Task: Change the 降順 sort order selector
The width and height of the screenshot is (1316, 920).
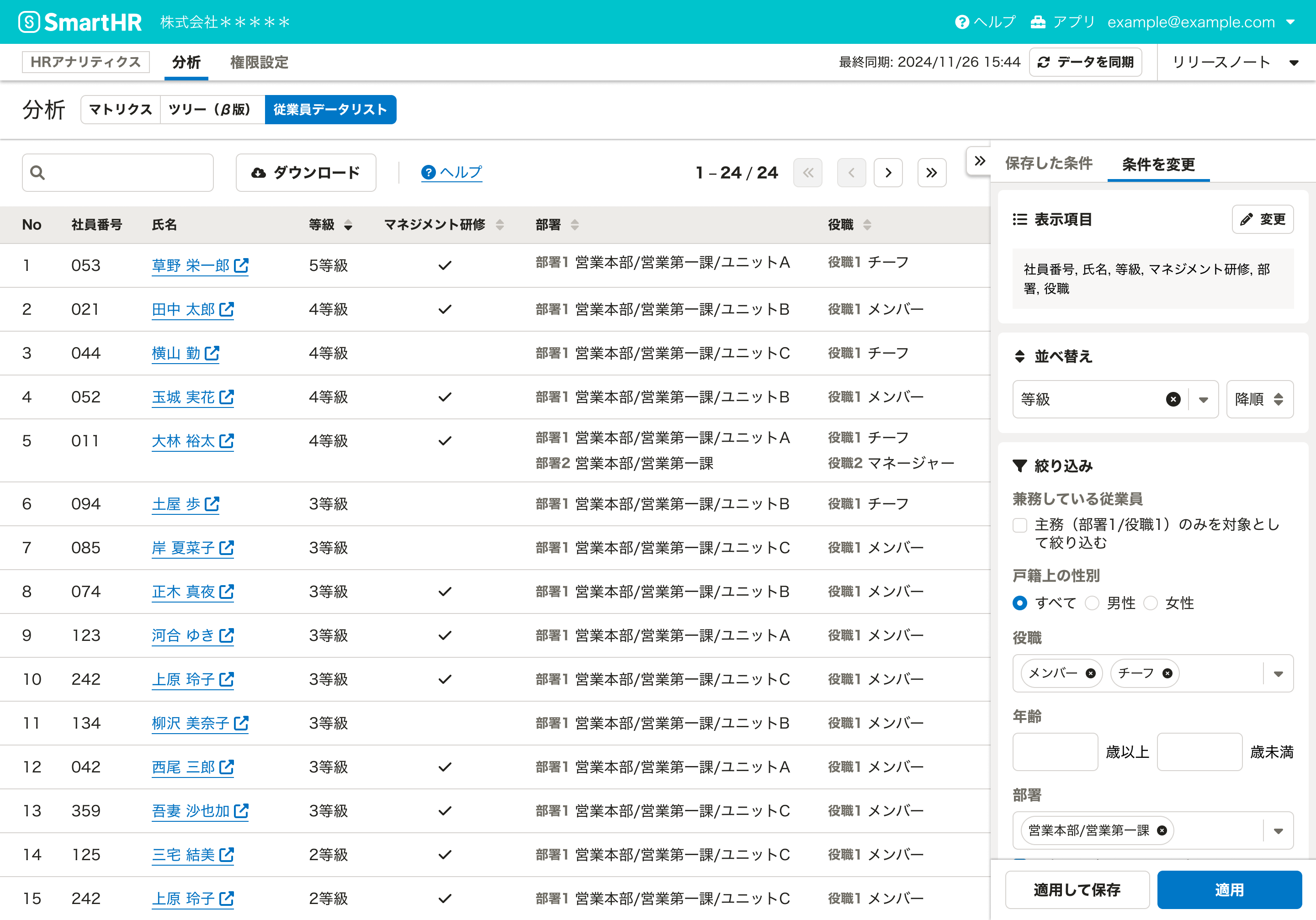Action: [x=1259, y=399]
